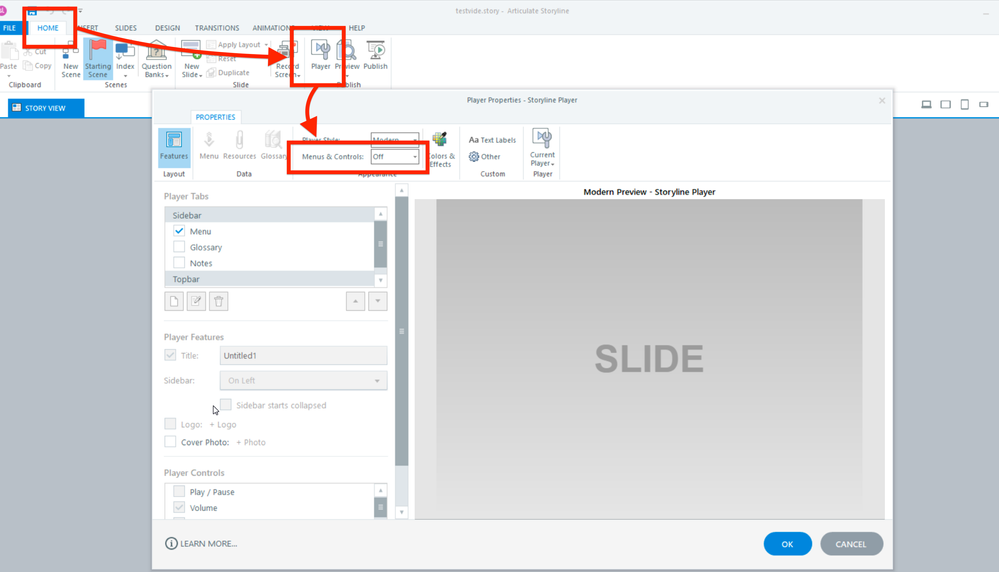Click the CANCEL button
999x572 pixels.
point(851,544)
